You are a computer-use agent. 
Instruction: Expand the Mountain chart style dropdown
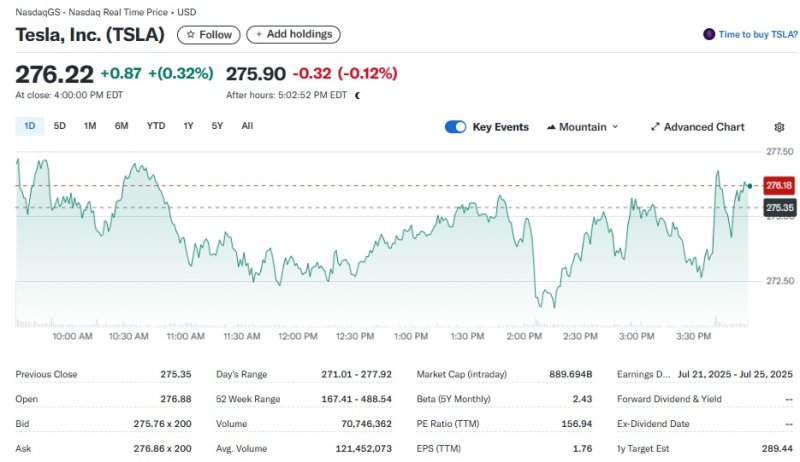click(x=614, y=127)
